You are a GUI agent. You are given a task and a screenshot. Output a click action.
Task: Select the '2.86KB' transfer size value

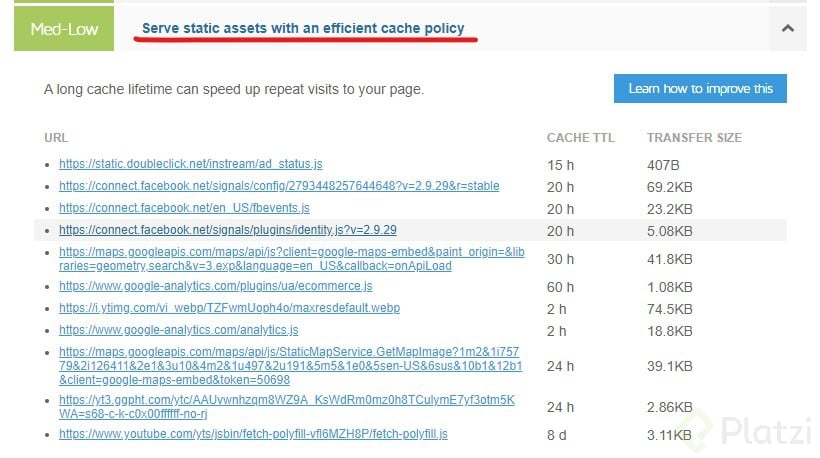click(669, 407)
